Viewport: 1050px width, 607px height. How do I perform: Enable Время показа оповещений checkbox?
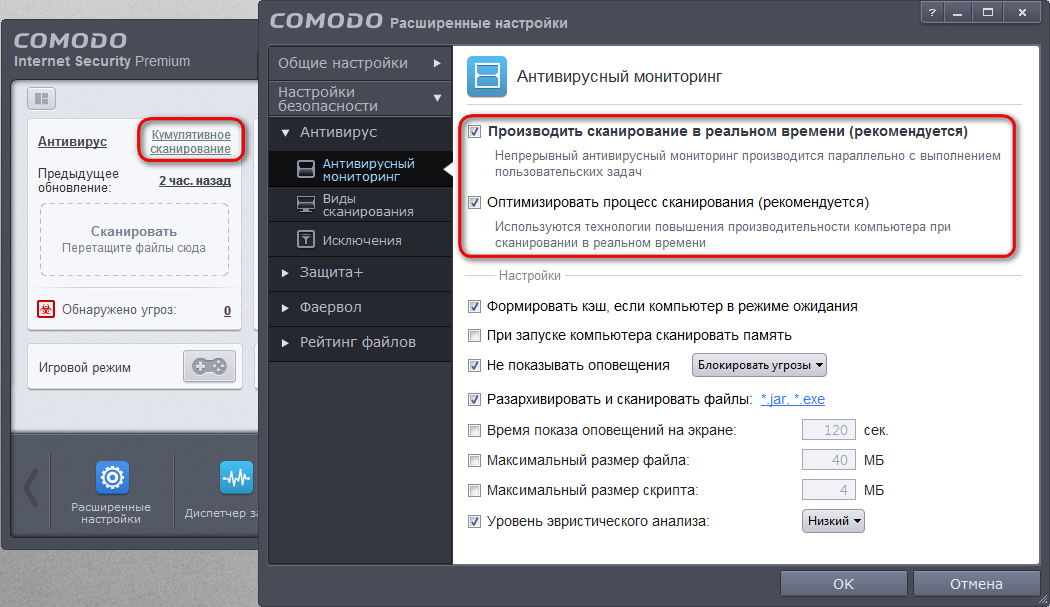point(474,430)
